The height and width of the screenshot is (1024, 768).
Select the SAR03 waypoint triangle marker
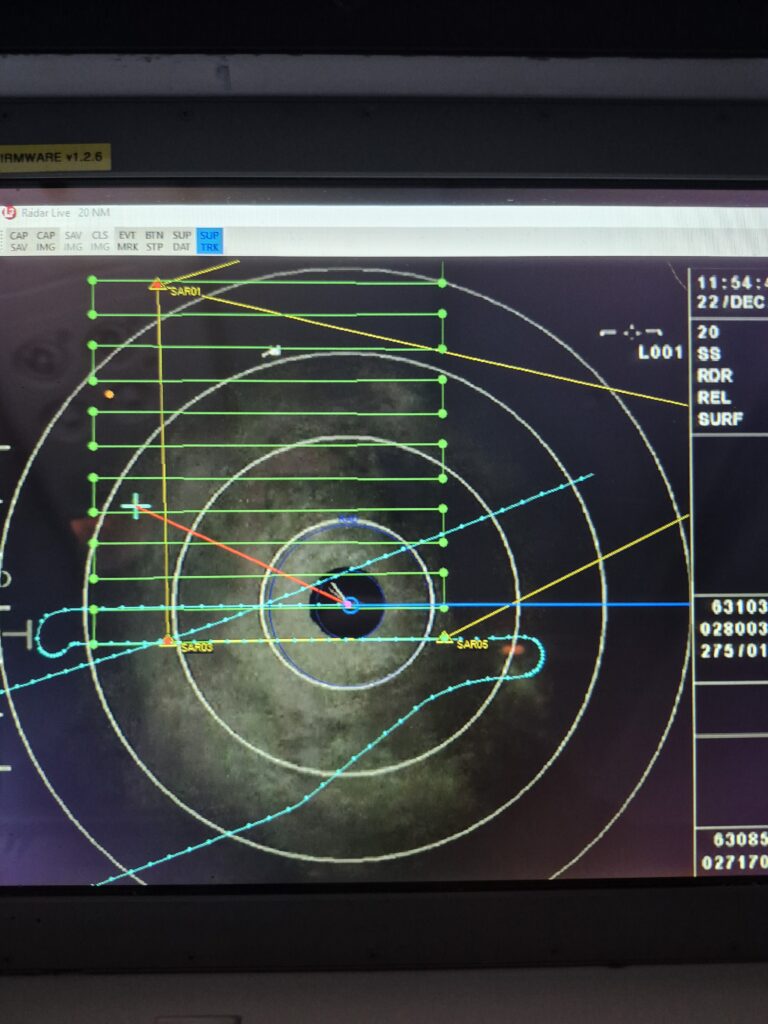(x=168, y=640)
